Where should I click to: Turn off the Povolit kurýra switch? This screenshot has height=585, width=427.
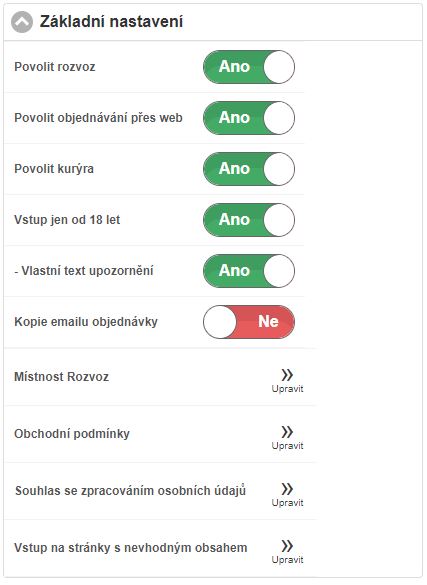249,169
